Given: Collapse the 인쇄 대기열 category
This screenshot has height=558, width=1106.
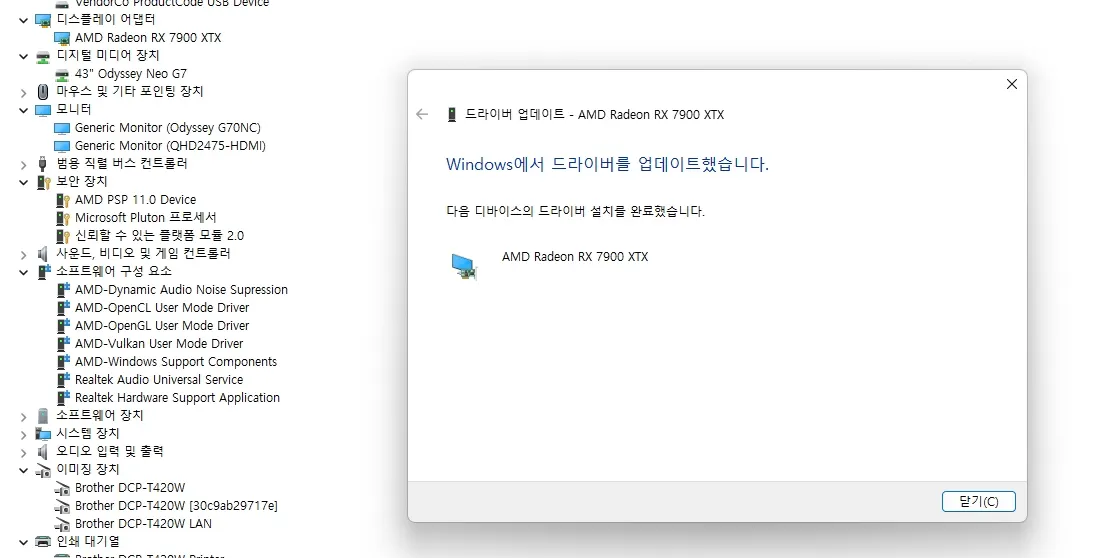Looking at the screenshot, I should click(23, 542).
